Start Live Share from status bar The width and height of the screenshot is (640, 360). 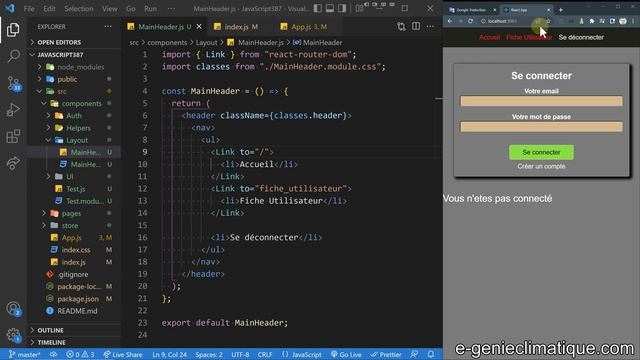pyautogui.click(x=122, y=354)
